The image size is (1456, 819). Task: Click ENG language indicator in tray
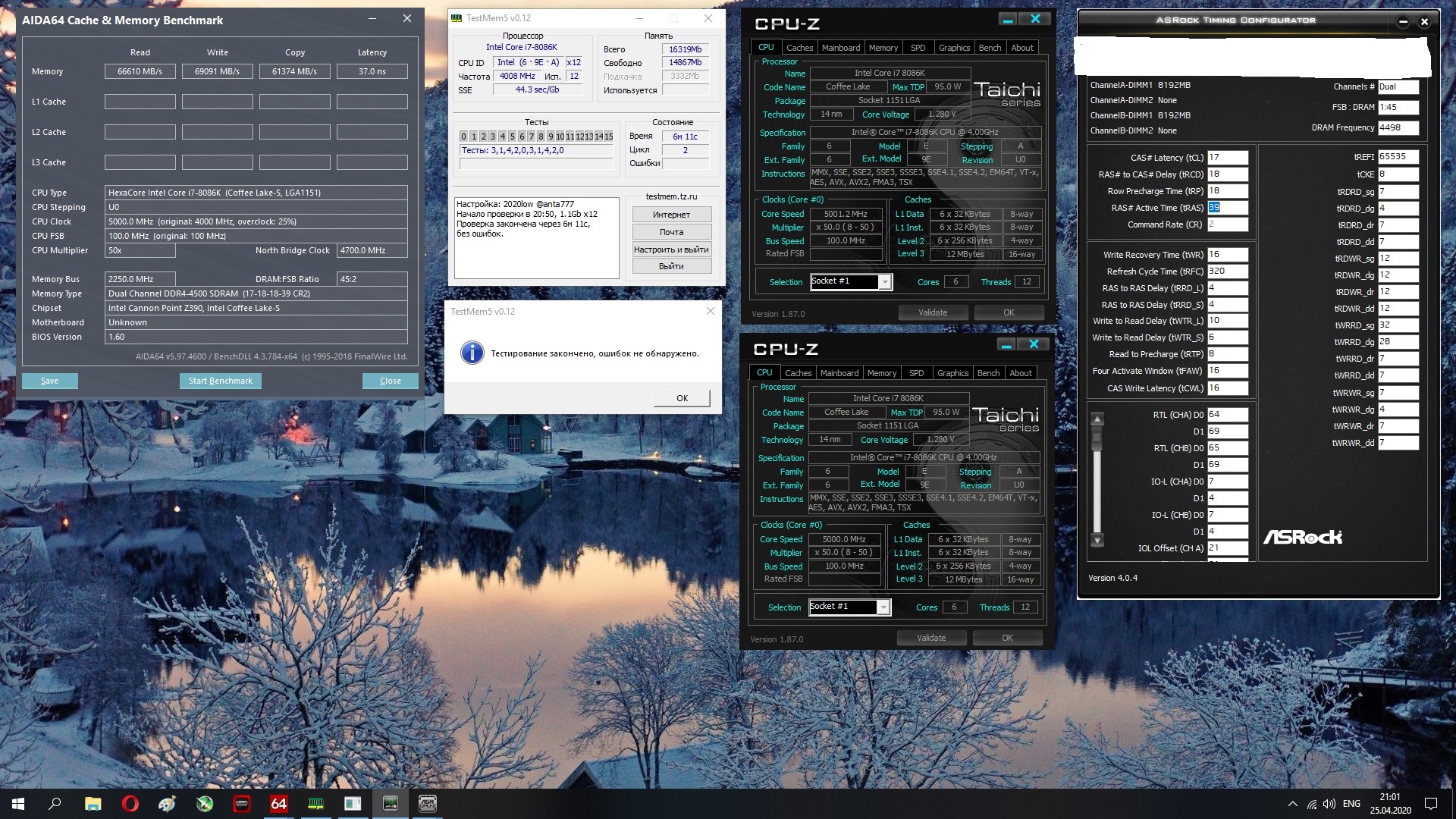(1351, 804)
